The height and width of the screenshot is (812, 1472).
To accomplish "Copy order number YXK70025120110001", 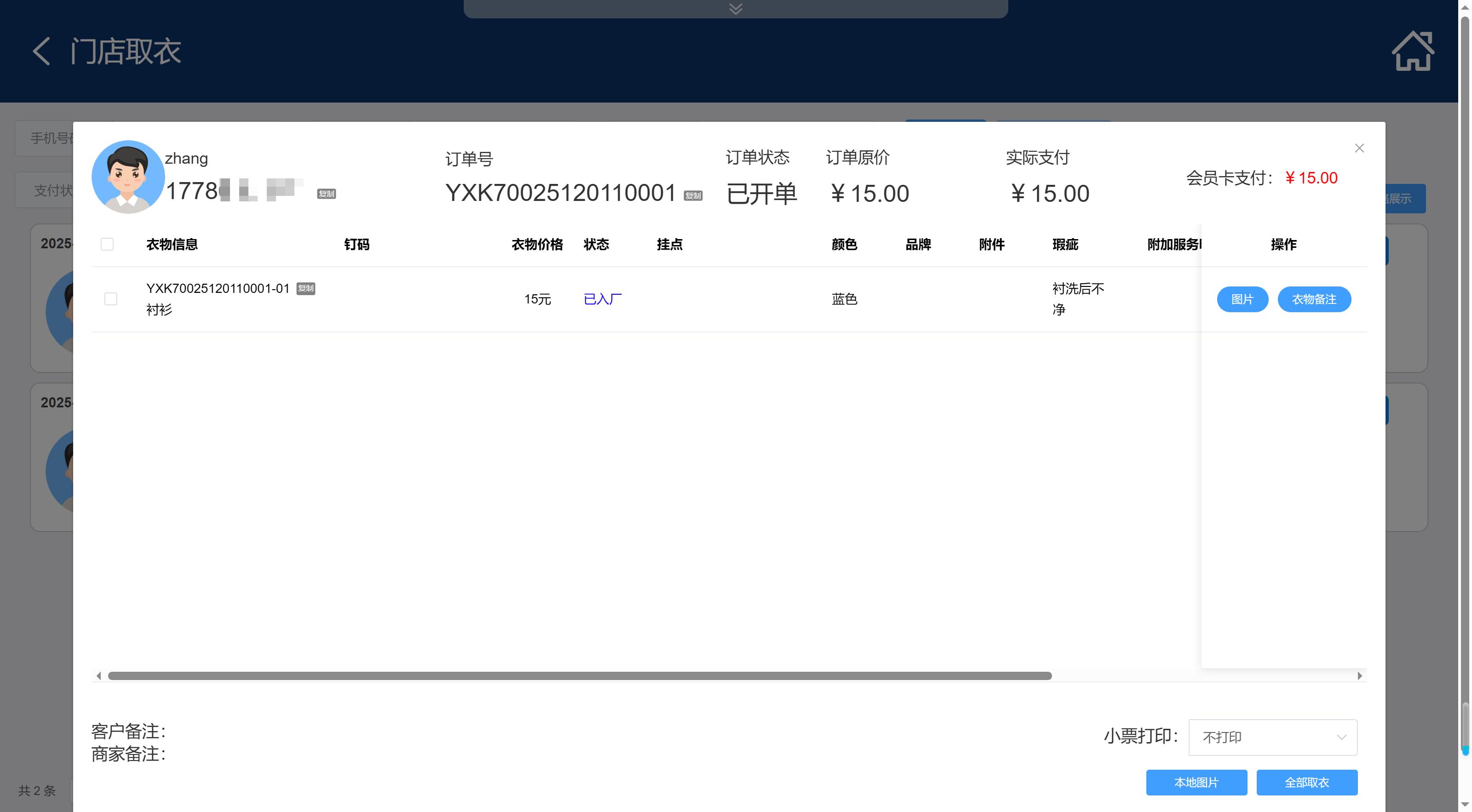I will pos(693,196).
